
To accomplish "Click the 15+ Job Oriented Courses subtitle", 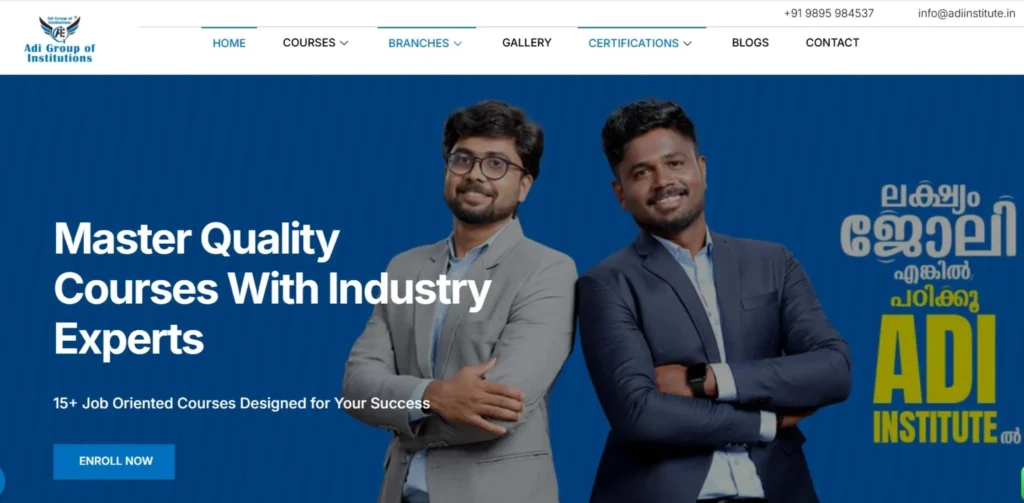I will [242, 403].
